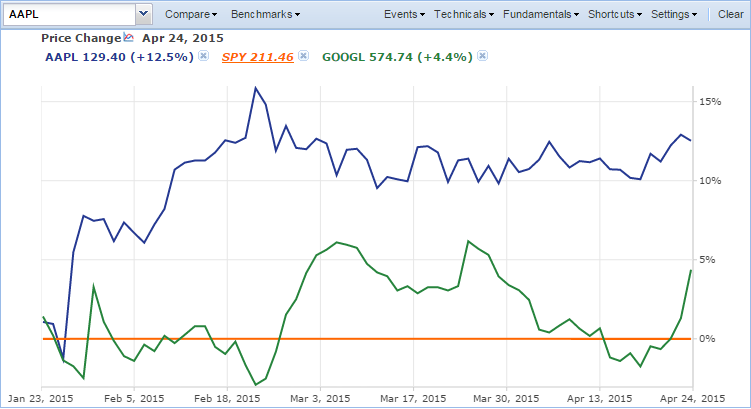Click the Feb 5, 2015 date label
751x409 pixels.
[x=134, y=398]
